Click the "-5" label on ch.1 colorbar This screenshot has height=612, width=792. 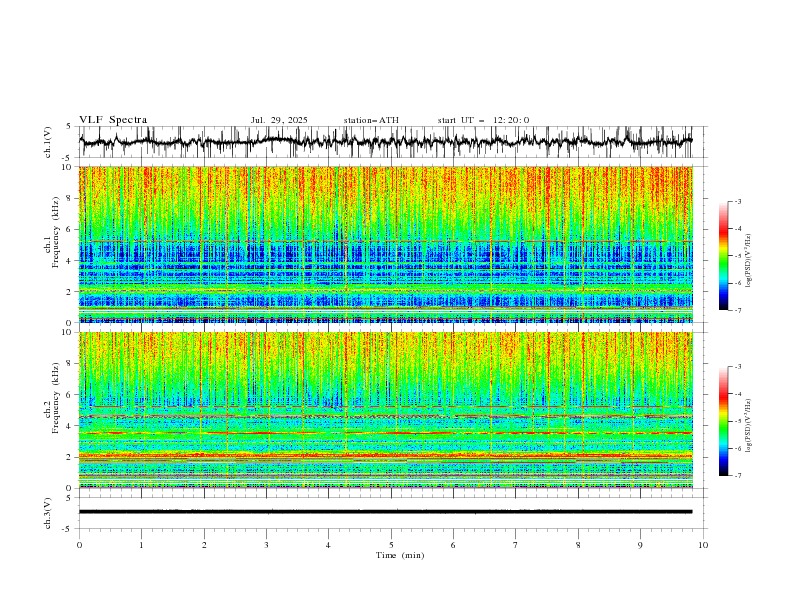pyautogui.click(x=738, y=256)
